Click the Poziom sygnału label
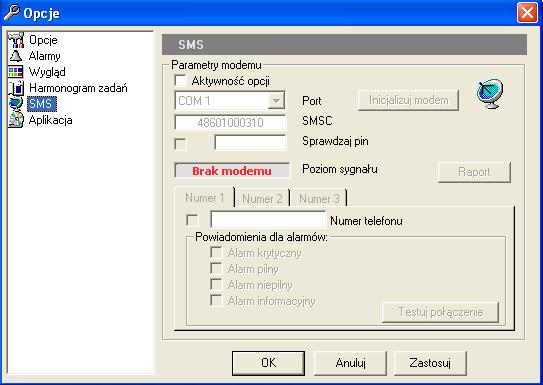The width and height of the screenshot is (543, 385). pos(340,169)
